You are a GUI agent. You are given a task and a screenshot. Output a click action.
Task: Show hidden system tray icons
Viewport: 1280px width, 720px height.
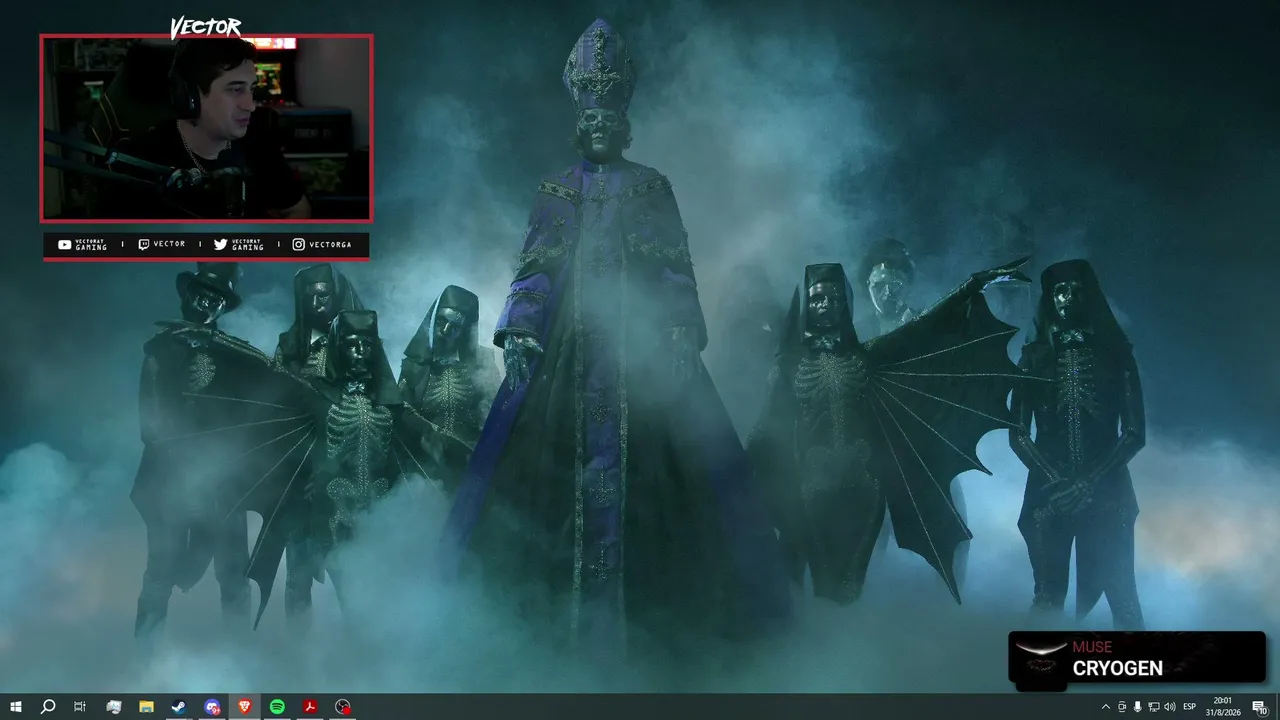[x=1105, y=707]
